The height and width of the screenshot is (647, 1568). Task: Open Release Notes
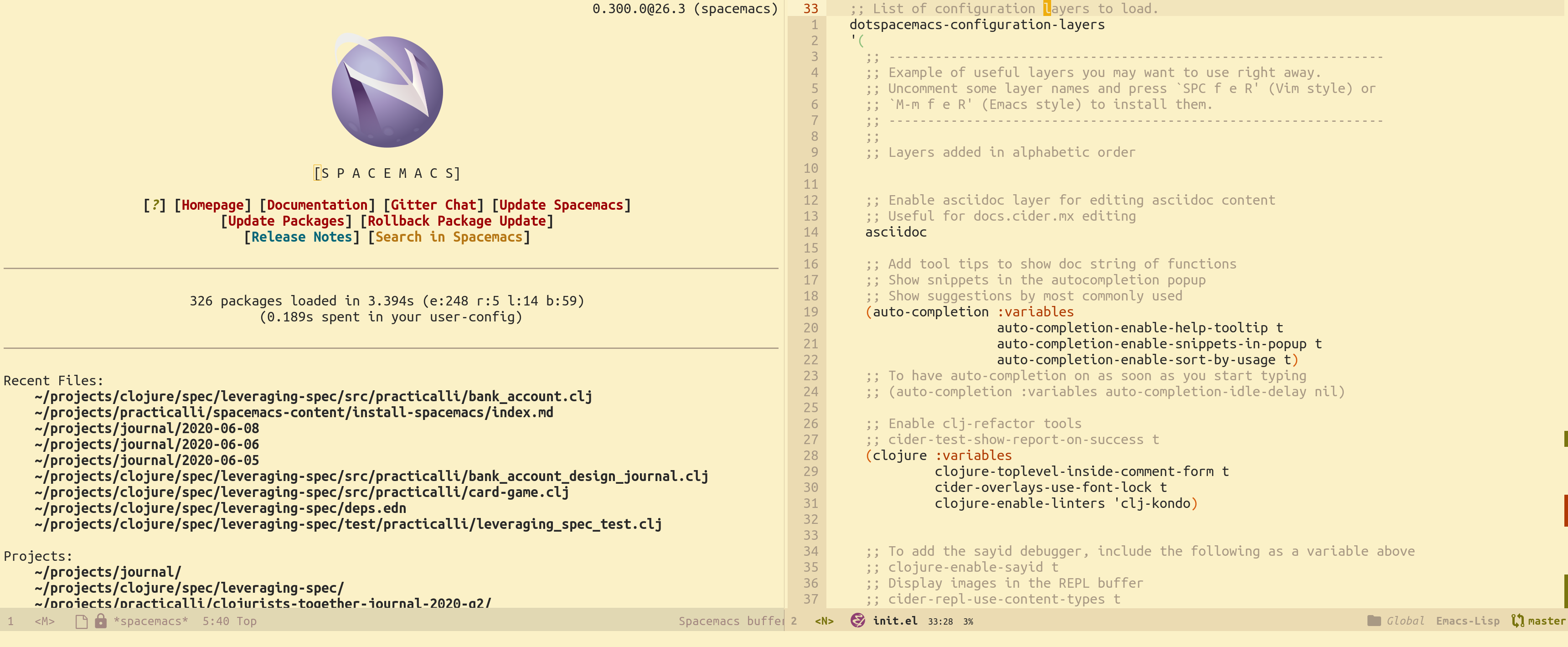pos(301,237)
